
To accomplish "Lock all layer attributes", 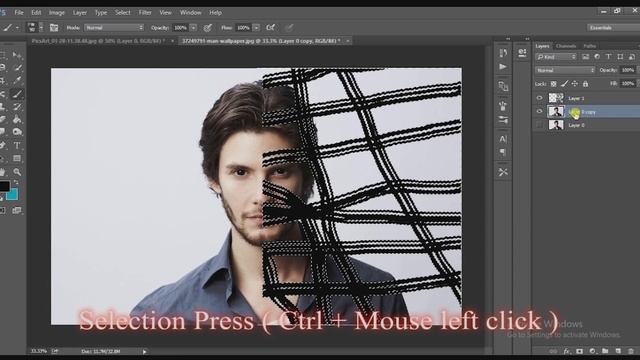I will point(585,84).
